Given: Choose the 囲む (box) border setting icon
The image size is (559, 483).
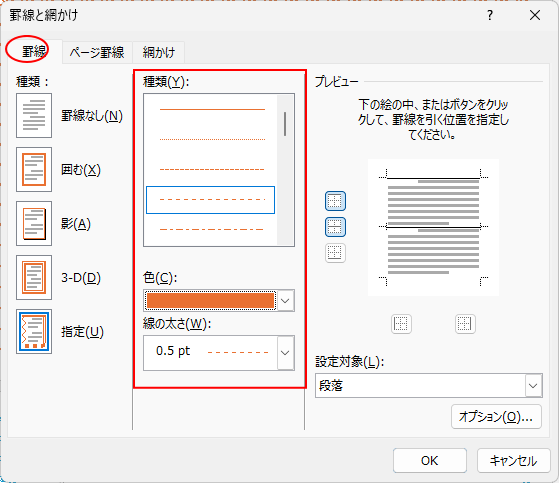Looking at the screenshot, I should (34, 170).
